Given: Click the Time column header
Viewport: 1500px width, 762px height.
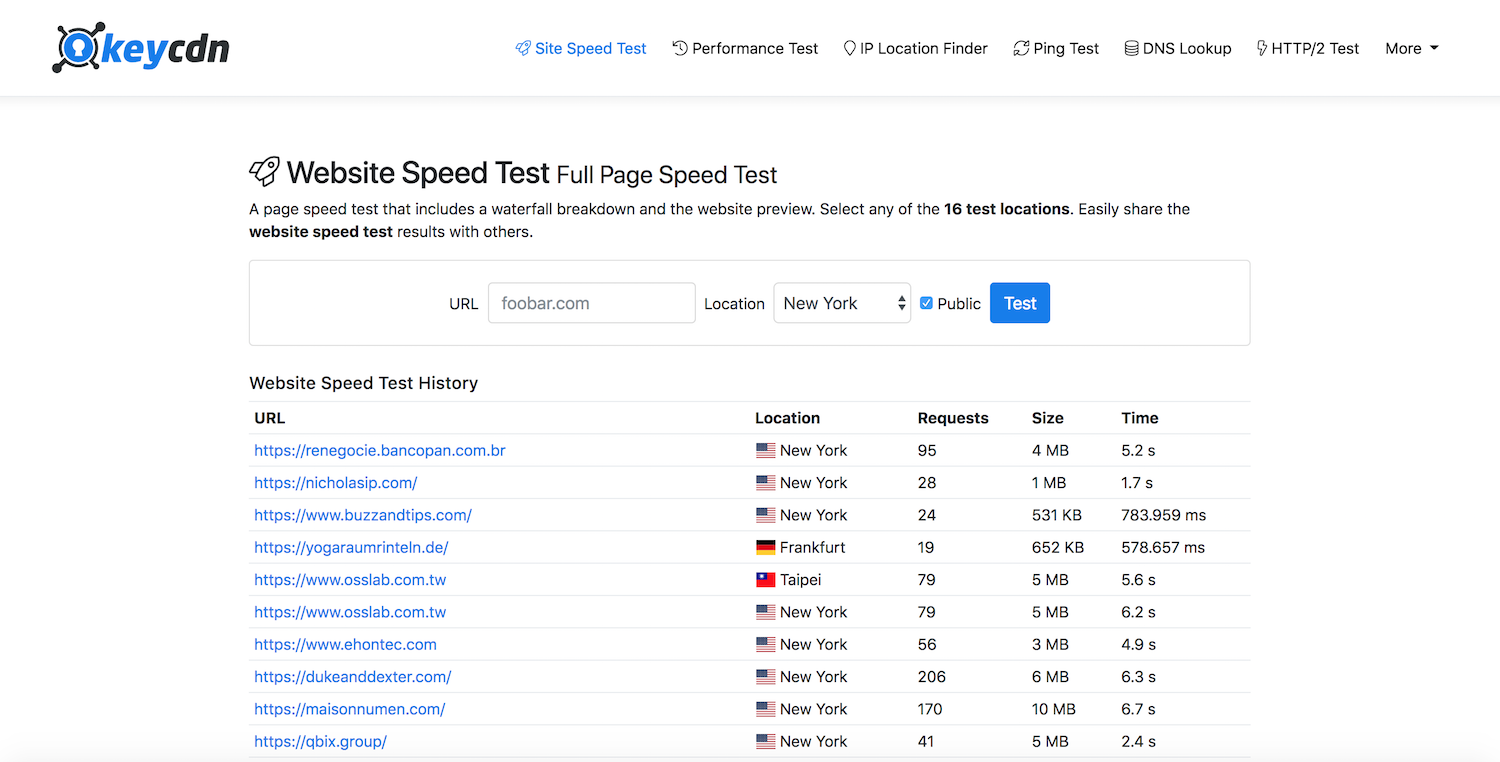Looking at the screenshot, I should pos(1140,418).
